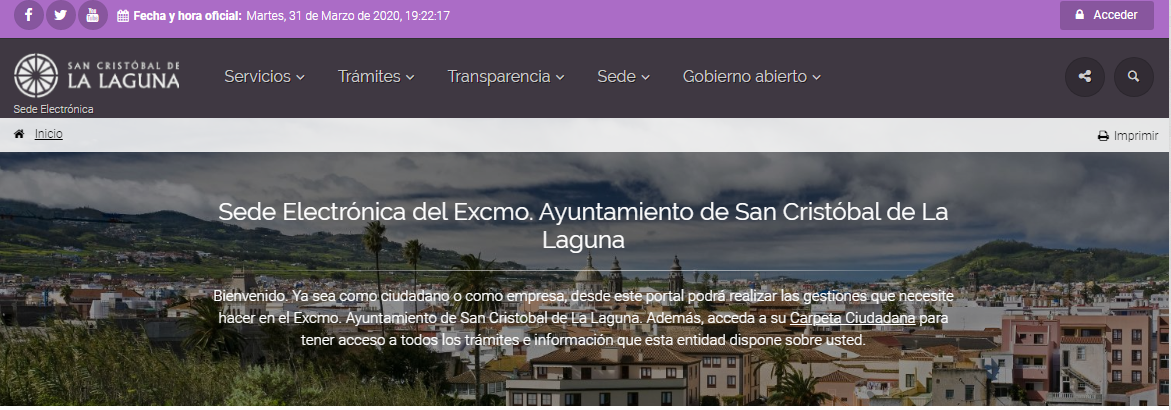Expand the Sede menu
Screen dimensions: 1171x410
point(624,76)
